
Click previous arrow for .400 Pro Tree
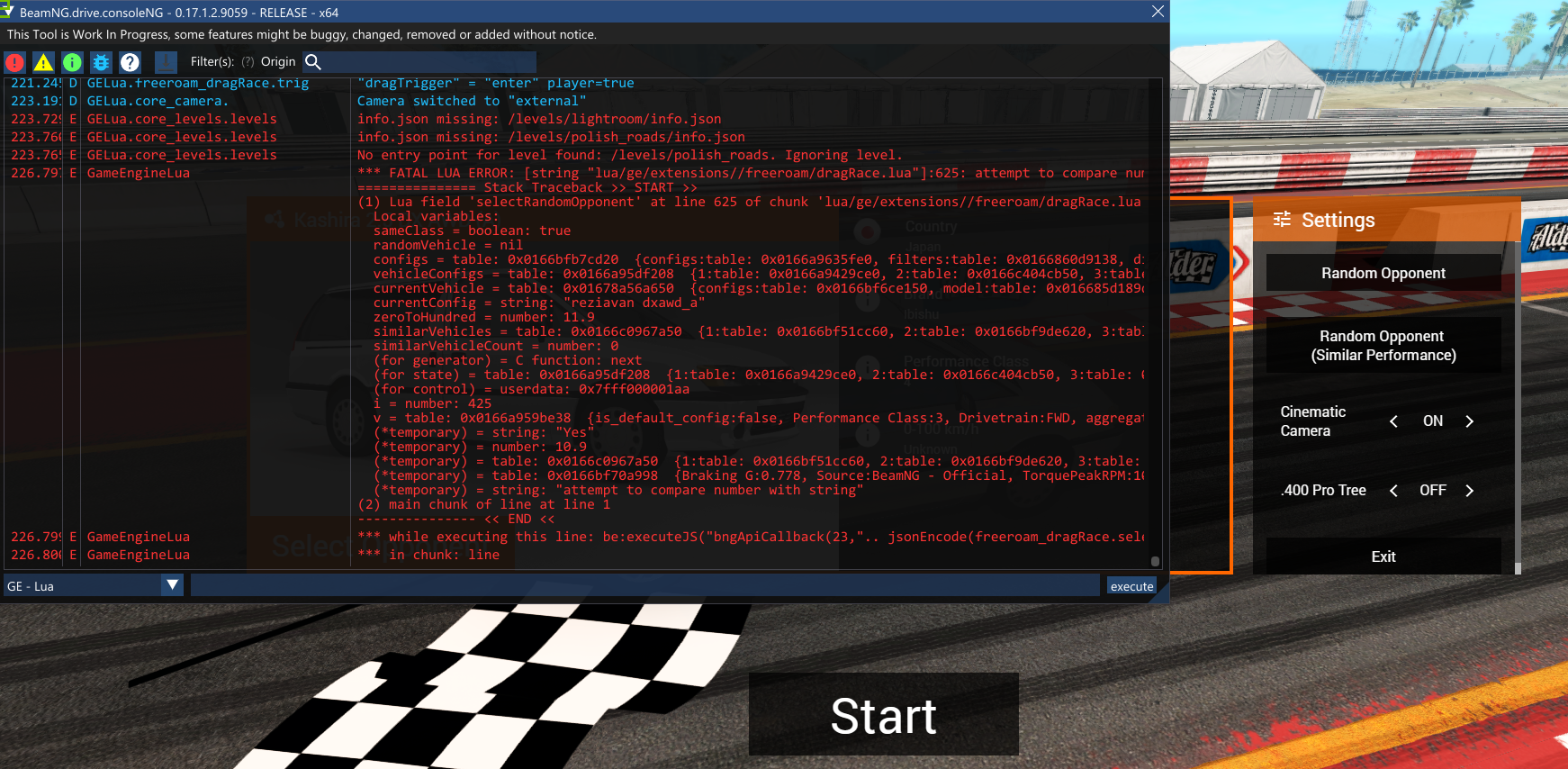tap(1393, 491)
